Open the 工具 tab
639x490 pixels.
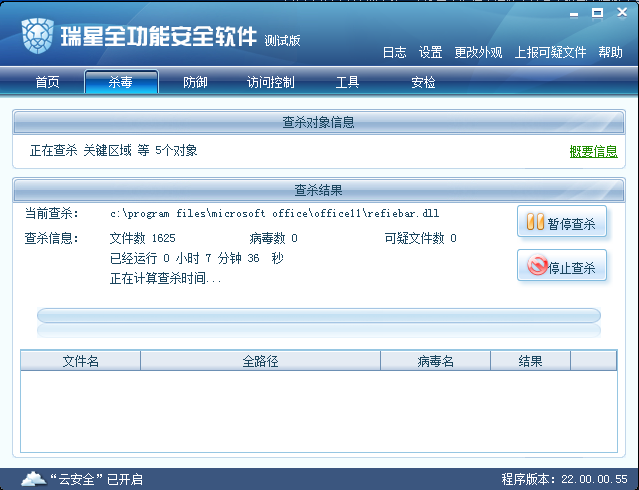click(347, 82)
